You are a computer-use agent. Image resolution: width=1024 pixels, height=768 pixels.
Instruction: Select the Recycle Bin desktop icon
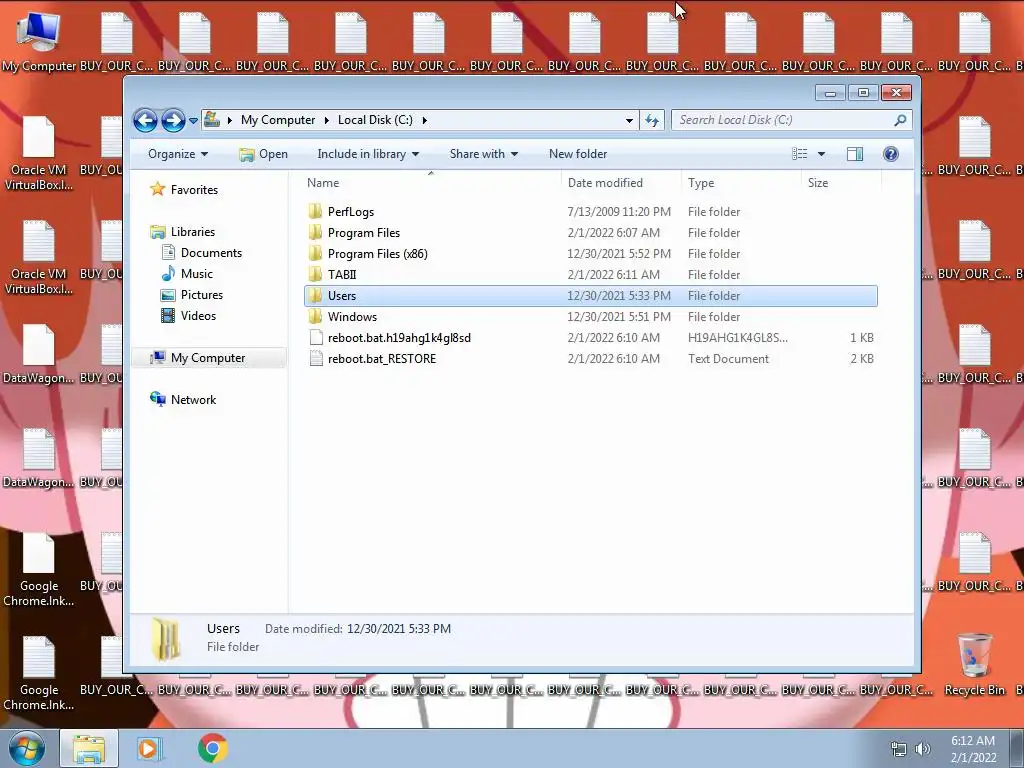coord(974,665)
